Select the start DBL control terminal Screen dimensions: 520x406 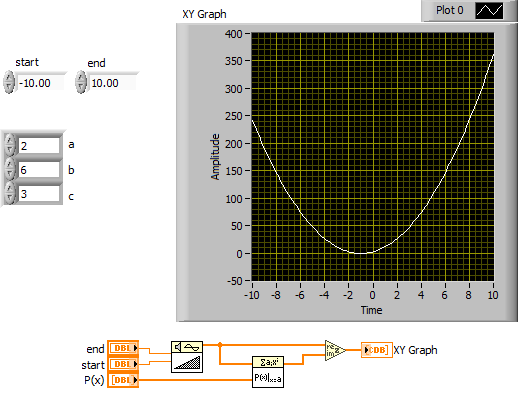[123, 364]
